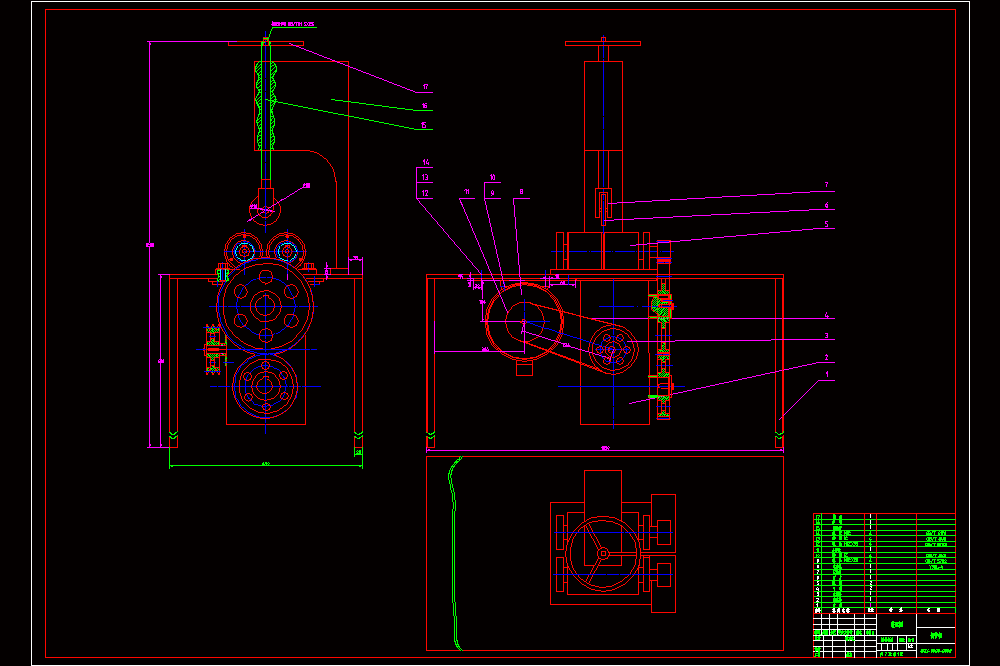Select the large upper gear in left view
Viewport: 1000px width, 666px height.
tap(265, 306)
